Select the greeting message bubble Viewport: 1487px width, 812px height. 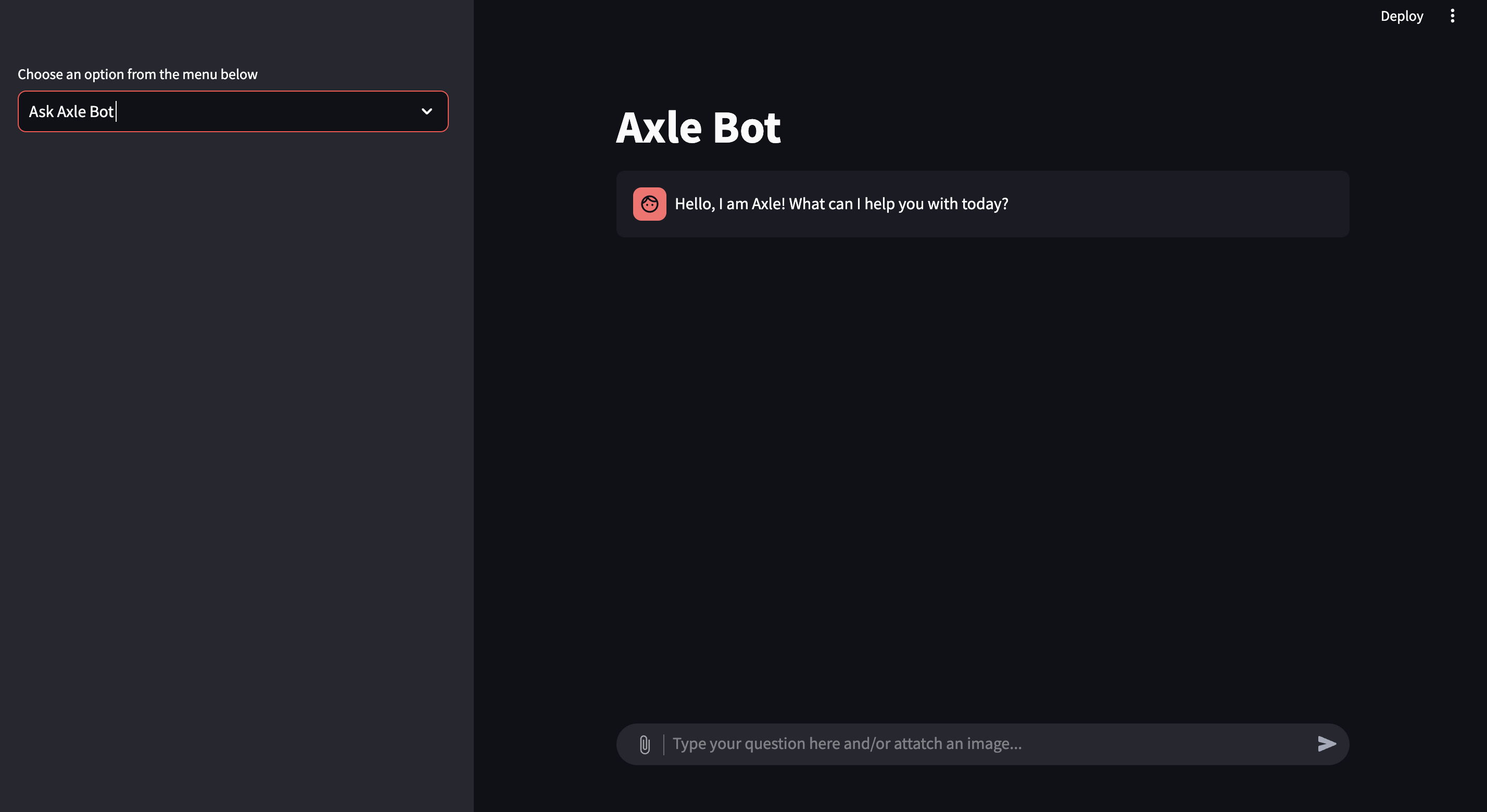[981, 204]
